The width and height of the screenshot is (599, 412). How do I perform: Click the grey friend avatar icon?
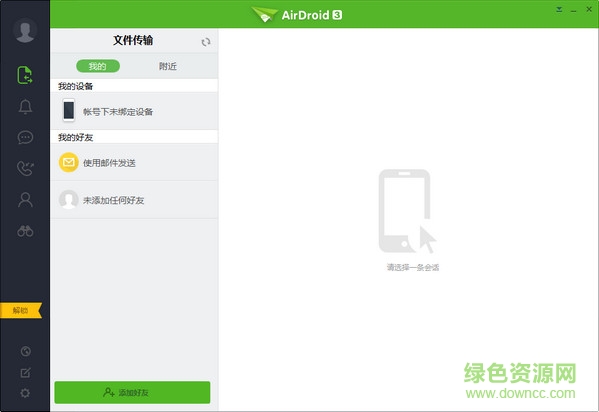tap(69, 200)
